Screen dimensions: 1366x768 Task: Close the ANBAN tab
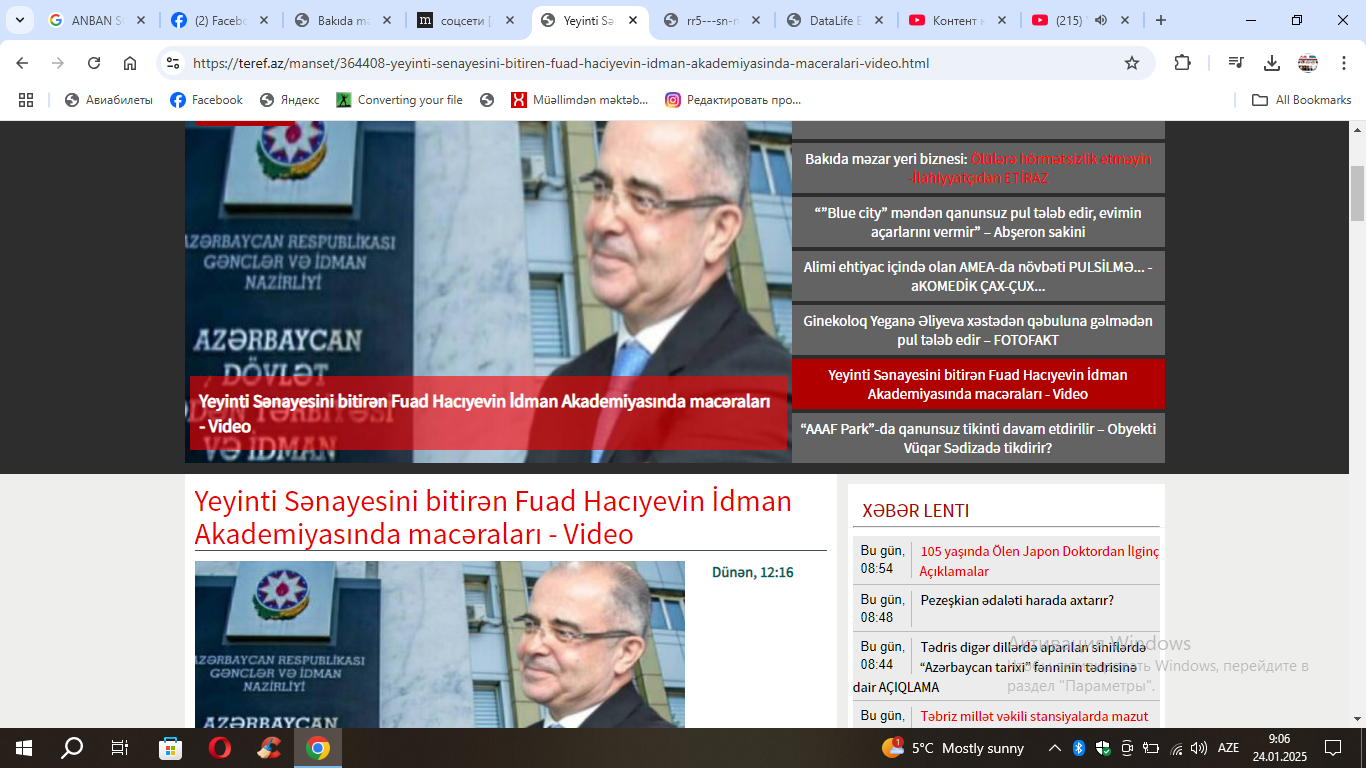click(140, 20)
